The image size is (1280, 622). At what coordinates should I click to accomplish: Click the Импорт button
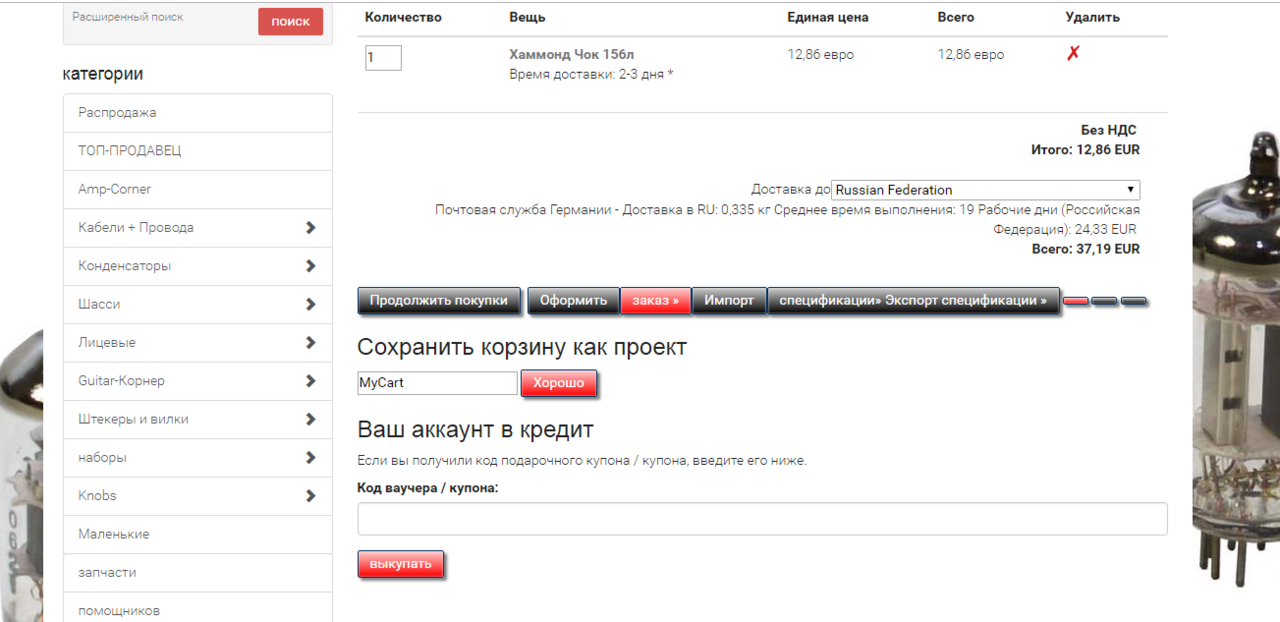[x=729, y=301]
